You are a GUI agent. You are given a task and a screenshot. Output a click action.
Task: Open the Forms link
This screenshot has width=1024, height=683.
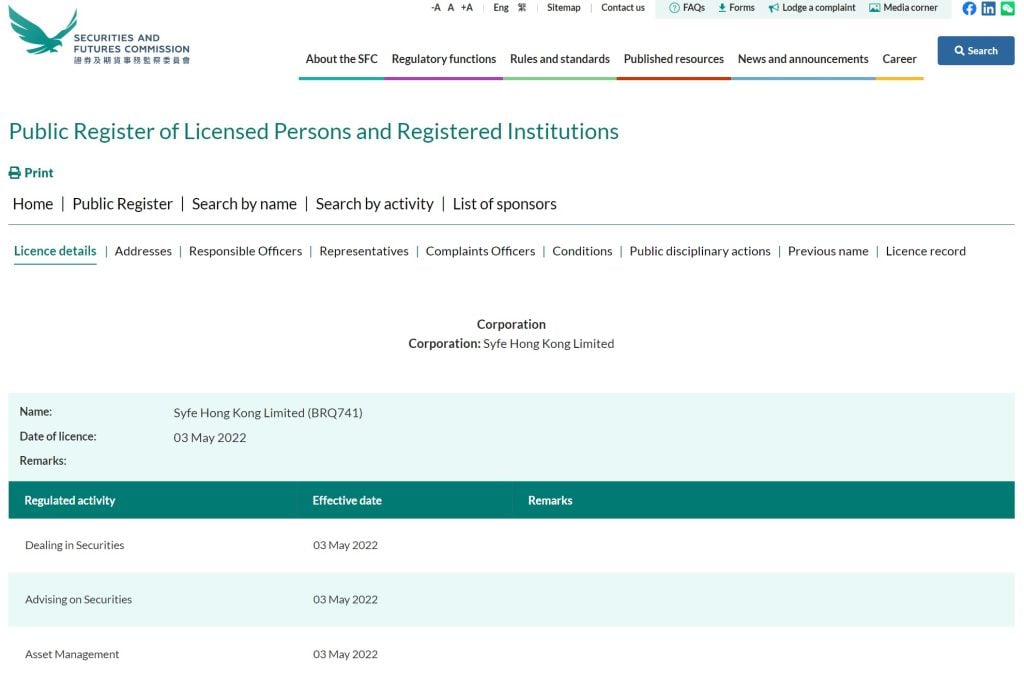742,8
